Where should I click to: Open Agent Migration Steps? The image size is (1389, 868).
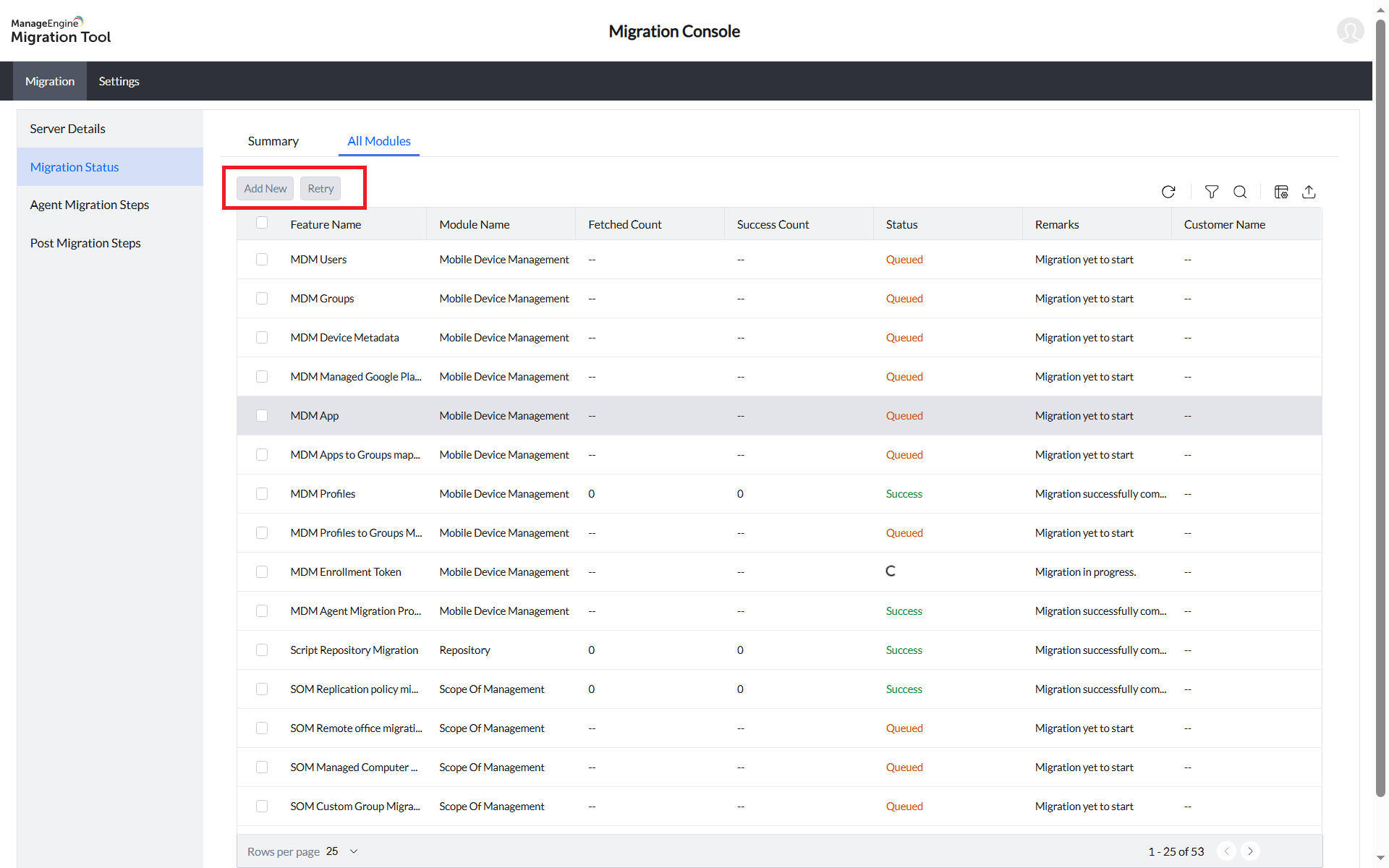[x=110, y=205]
